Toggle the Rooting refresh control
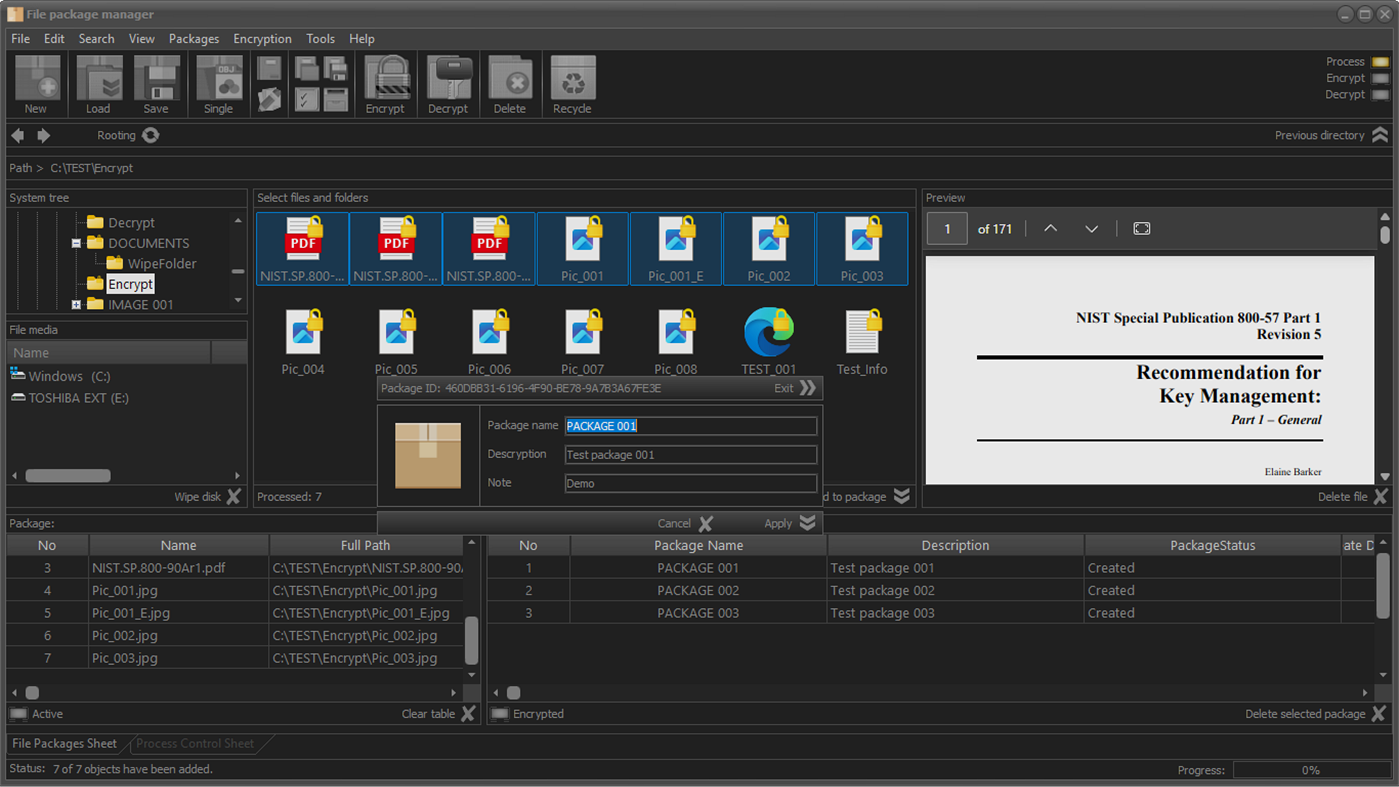 150,135
